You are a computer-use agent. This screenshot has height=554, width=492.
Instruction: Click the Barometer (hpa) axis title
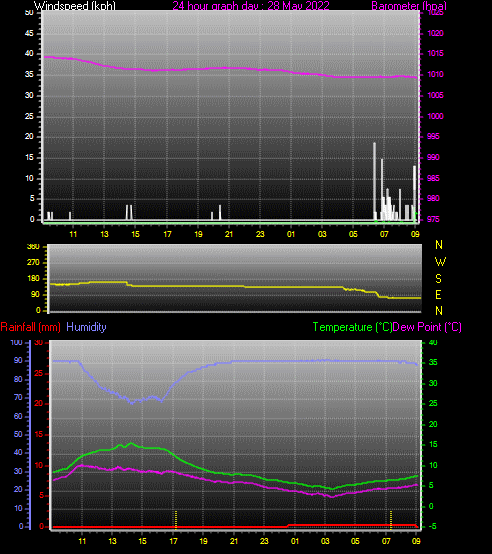tap(409, 5)
